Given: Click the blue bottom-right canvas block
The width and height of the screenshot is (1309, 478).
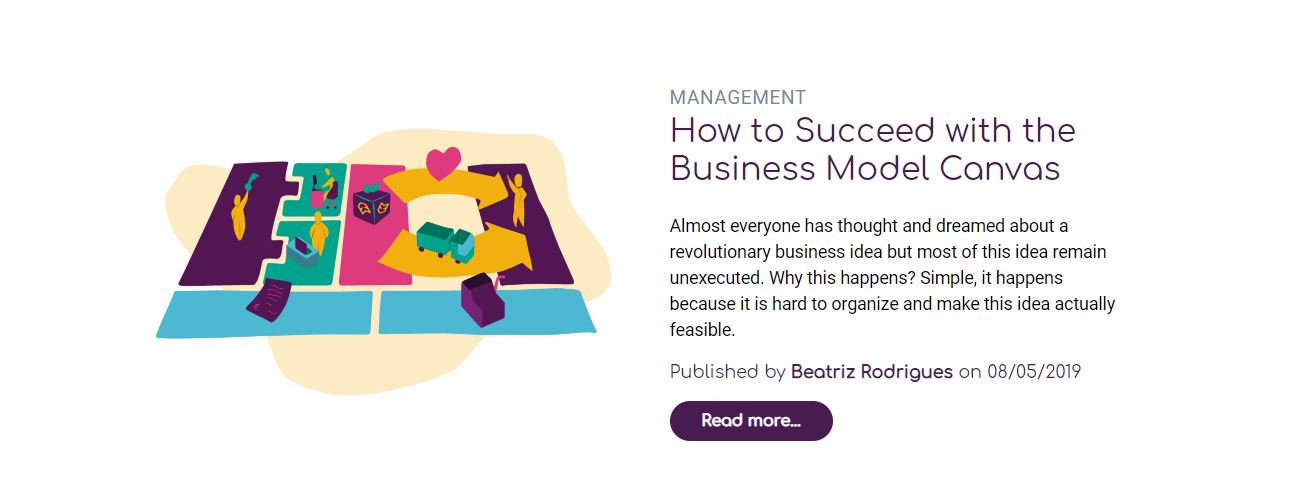Looking at the screenshot, I should point(487,311).
